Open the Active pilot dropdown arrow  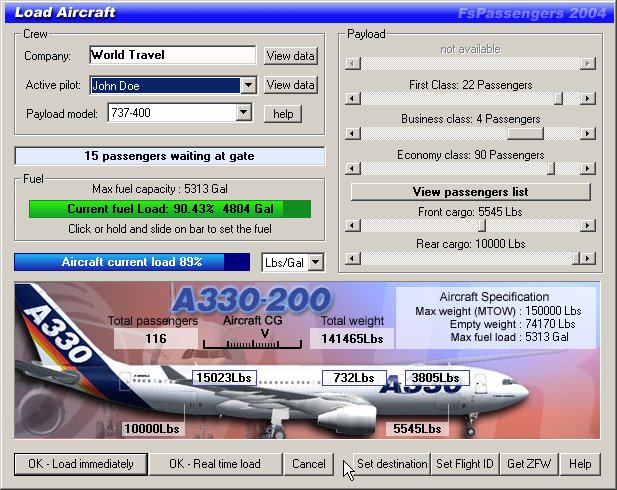(249, 85)
